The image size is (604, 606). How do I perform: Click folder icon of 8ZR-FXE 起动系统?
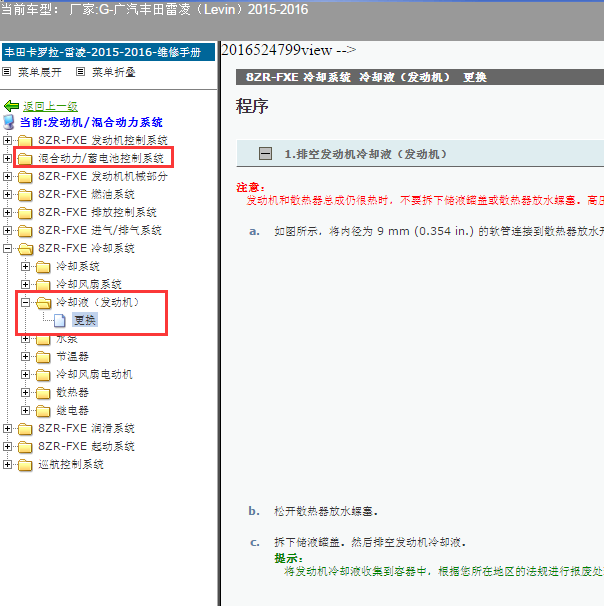coord(25,446)
